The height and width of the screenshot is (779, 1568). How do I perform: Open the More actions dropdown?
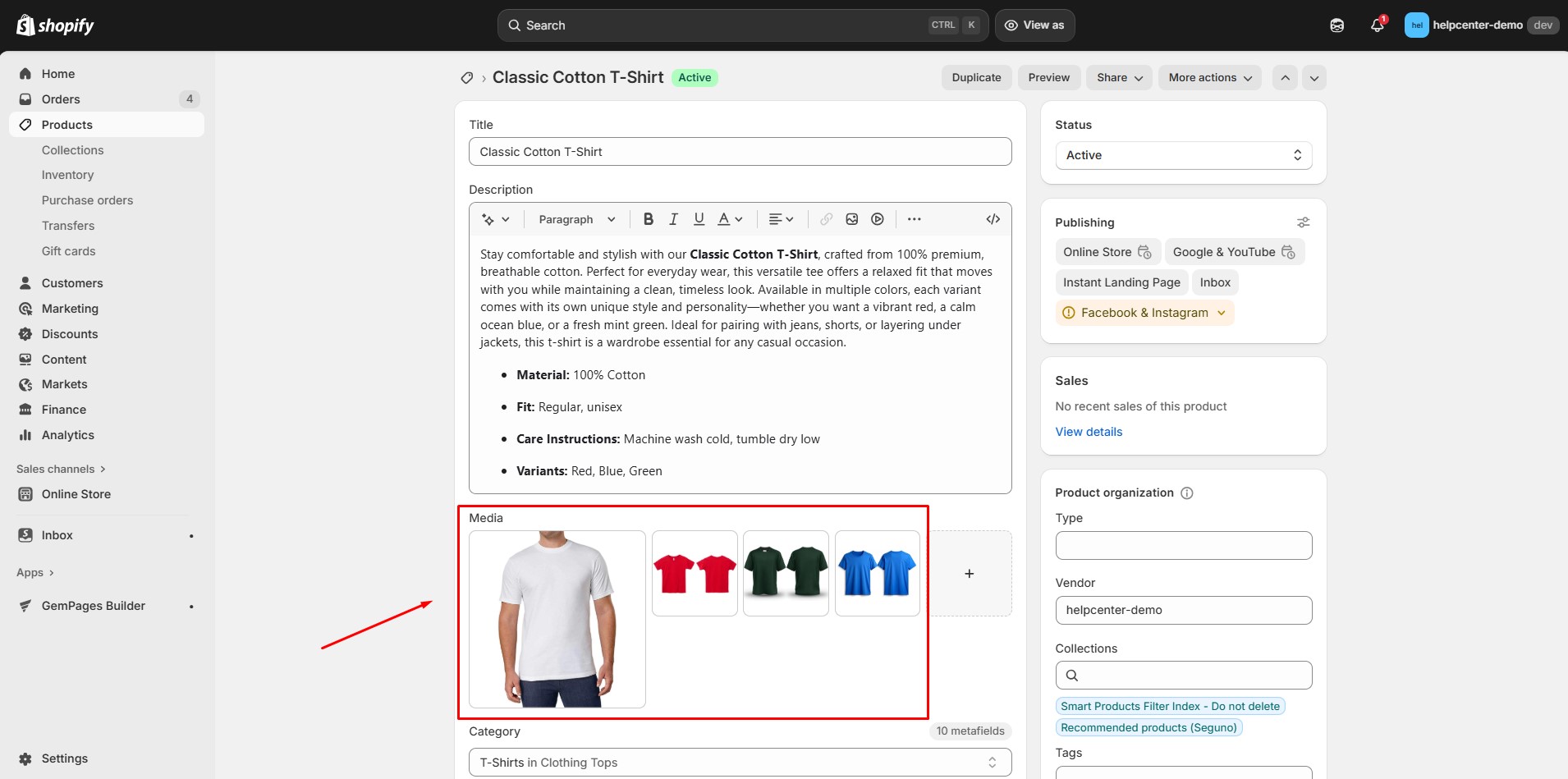pos(1209,78)
